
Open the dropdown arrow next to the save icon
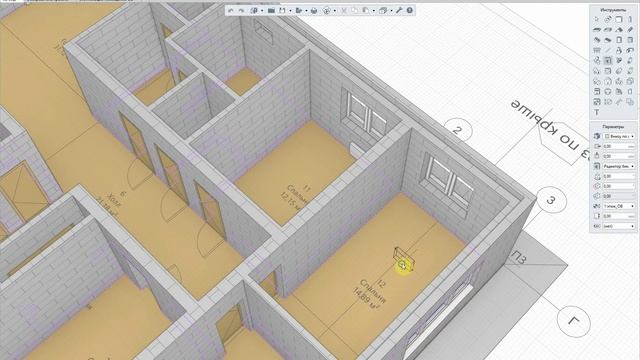[290, 11]
